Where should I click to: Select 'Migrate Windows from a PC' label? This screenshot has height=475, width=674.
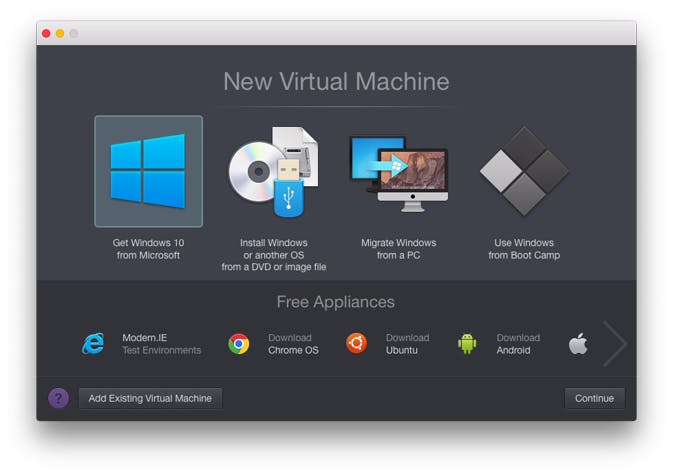[x=398, y=249]
